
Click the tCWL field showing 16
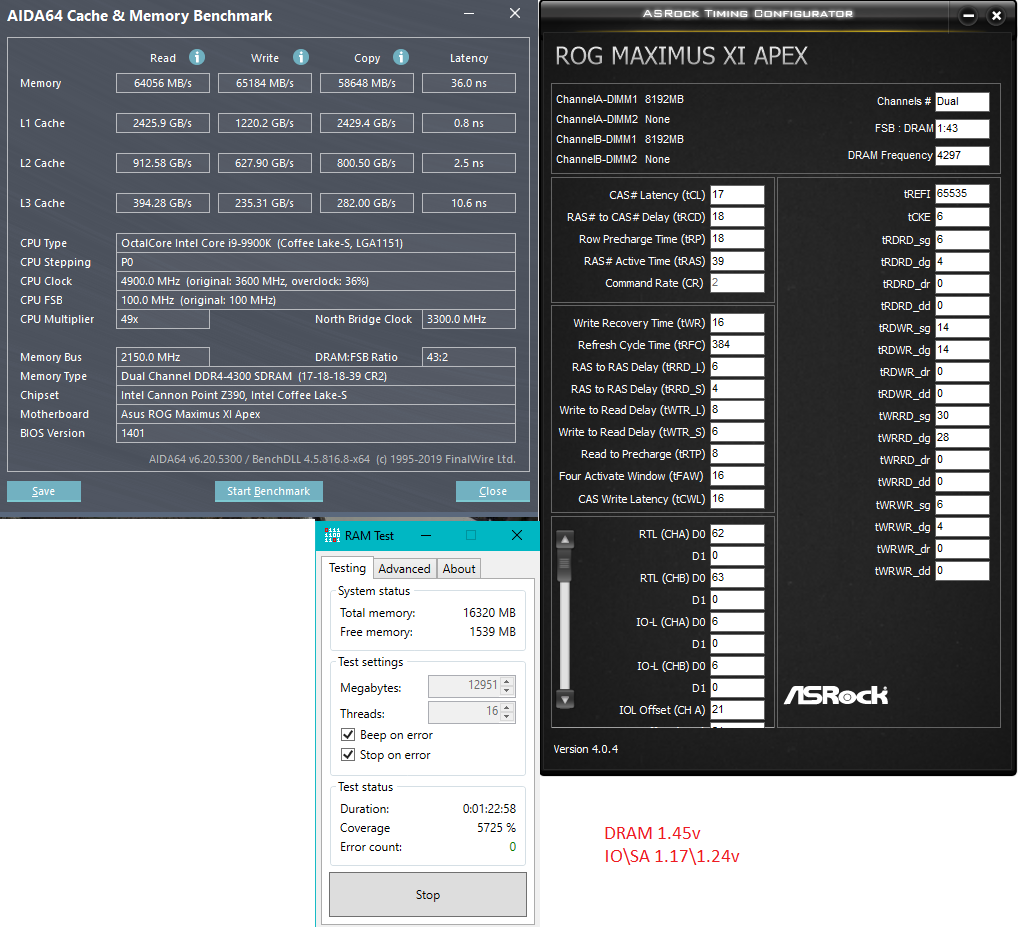(737, 499)
